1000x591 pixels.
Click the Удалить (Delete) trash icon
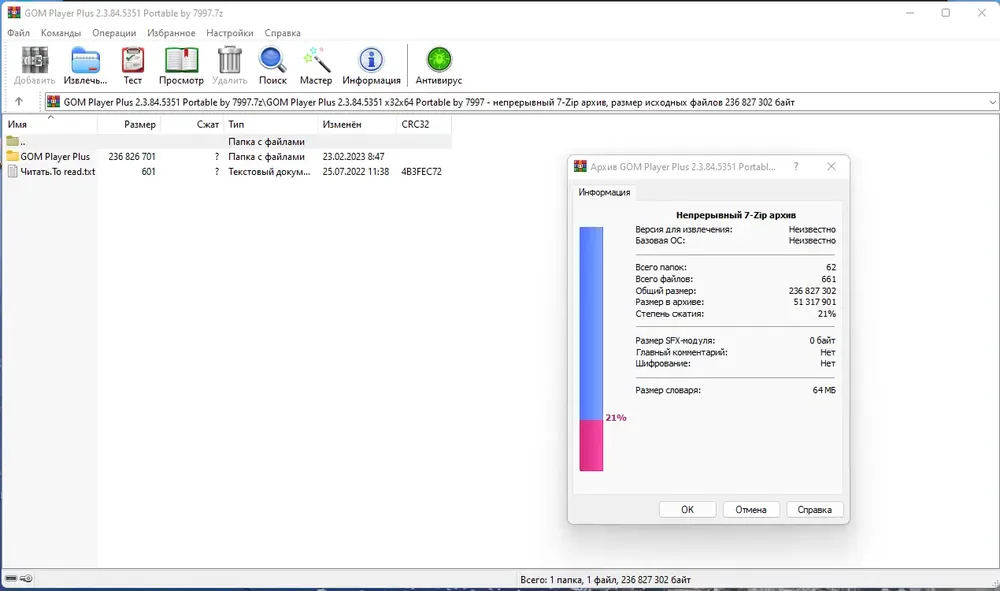click(230, 61)
